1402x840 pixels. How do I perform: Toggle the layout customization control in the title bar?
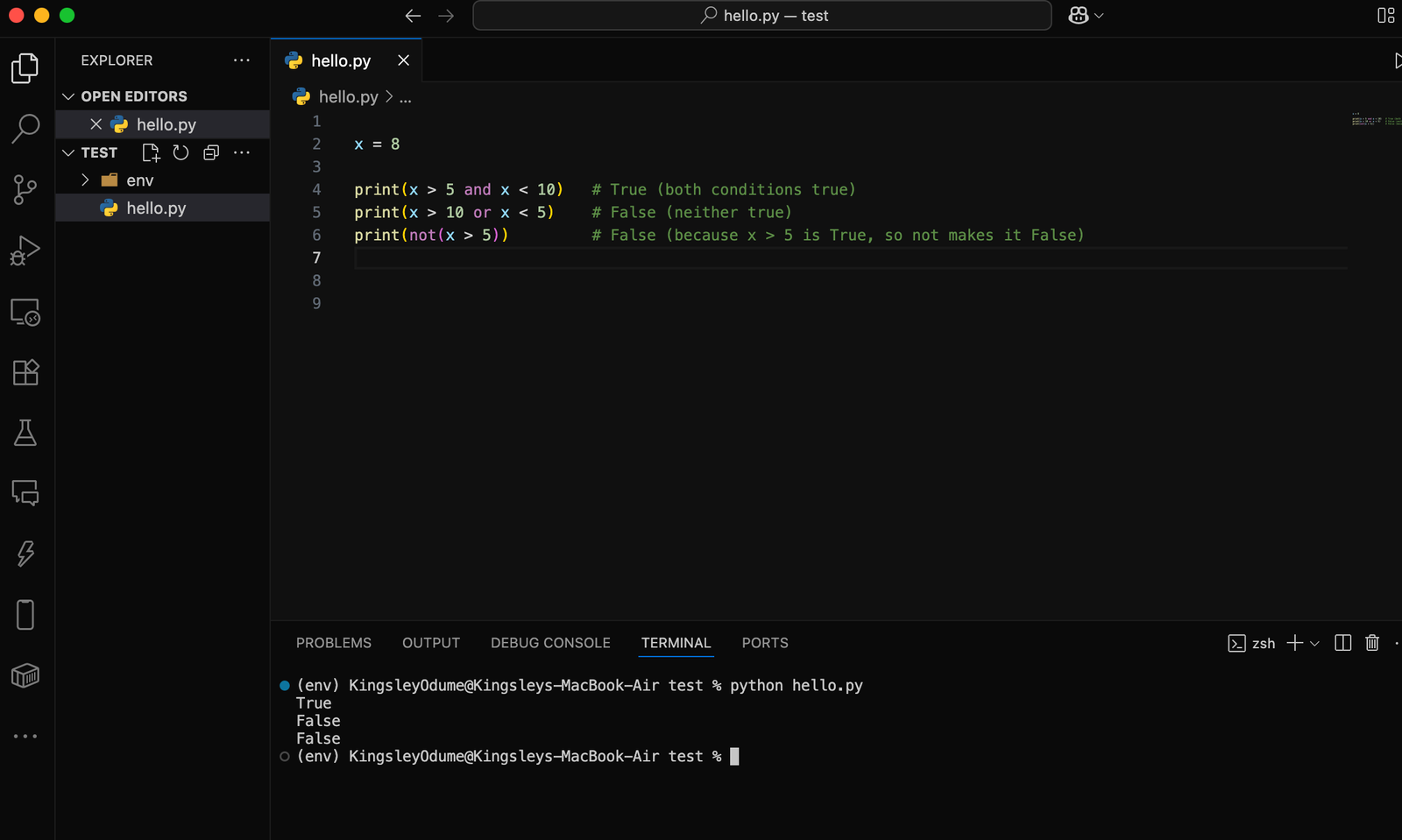pyautogui.click(x=1384, y=15)
